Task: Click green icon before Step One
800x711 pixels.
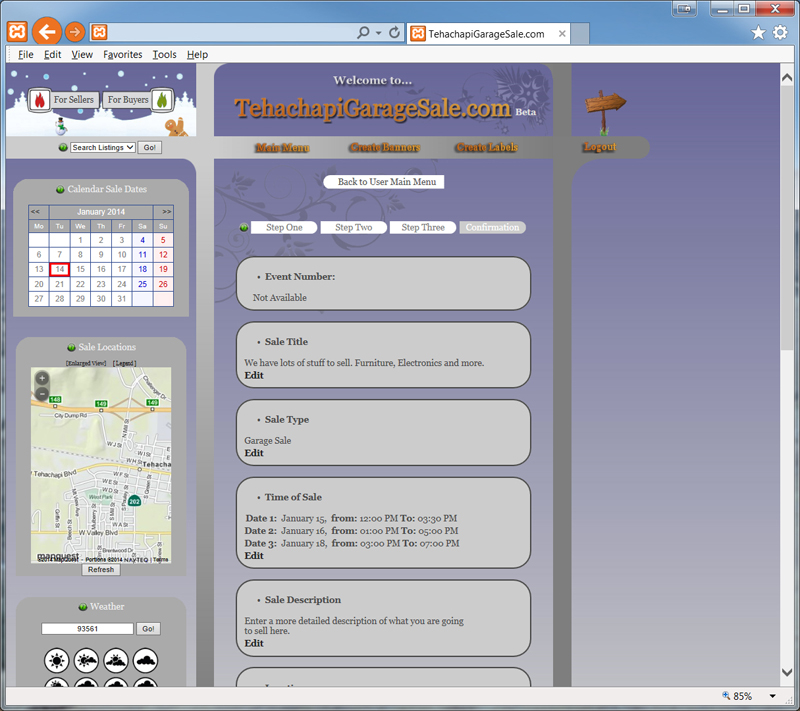Action: pos(244,227)
